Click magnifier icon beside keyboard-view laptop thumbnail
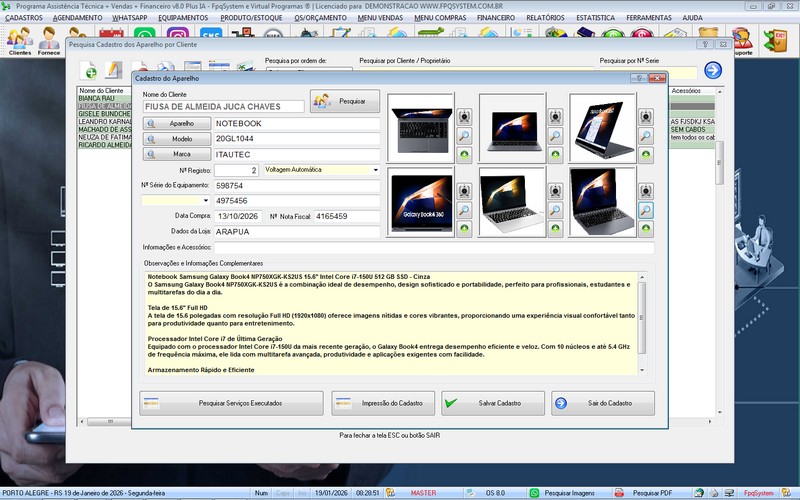Screen dimensions: 800x500 (x=464, y=136)
